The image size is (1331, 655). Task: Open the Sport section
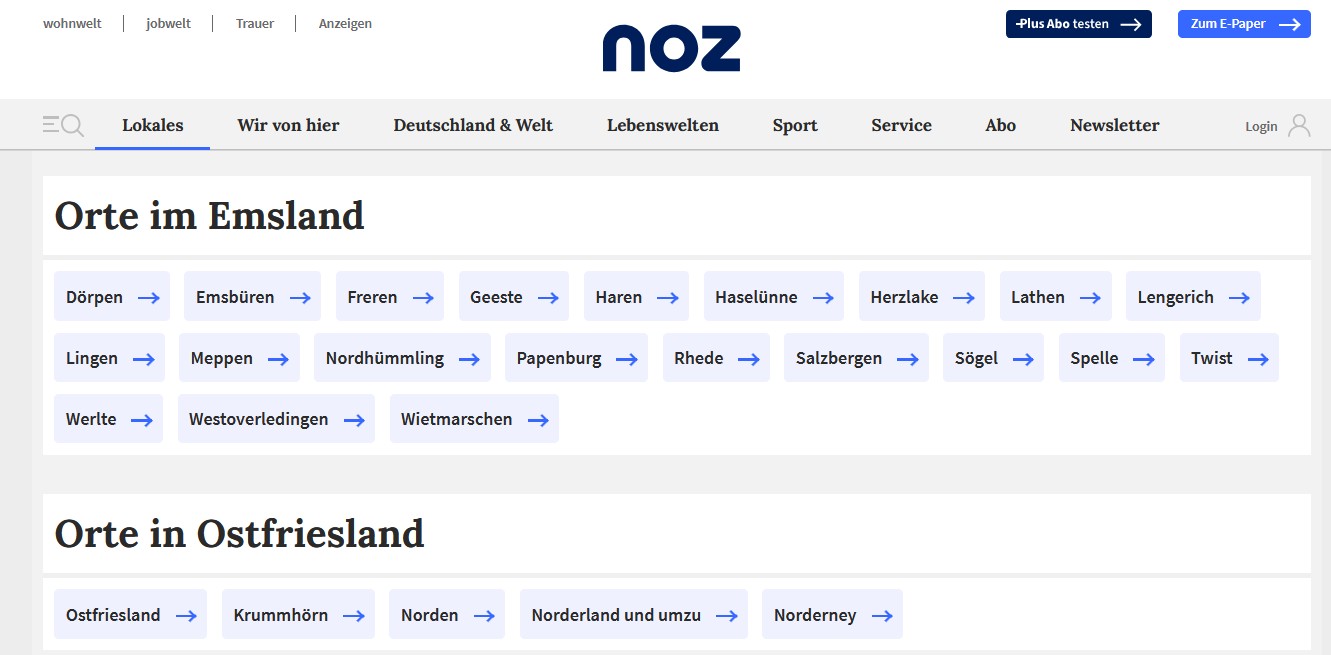click(x=795, y=125)
